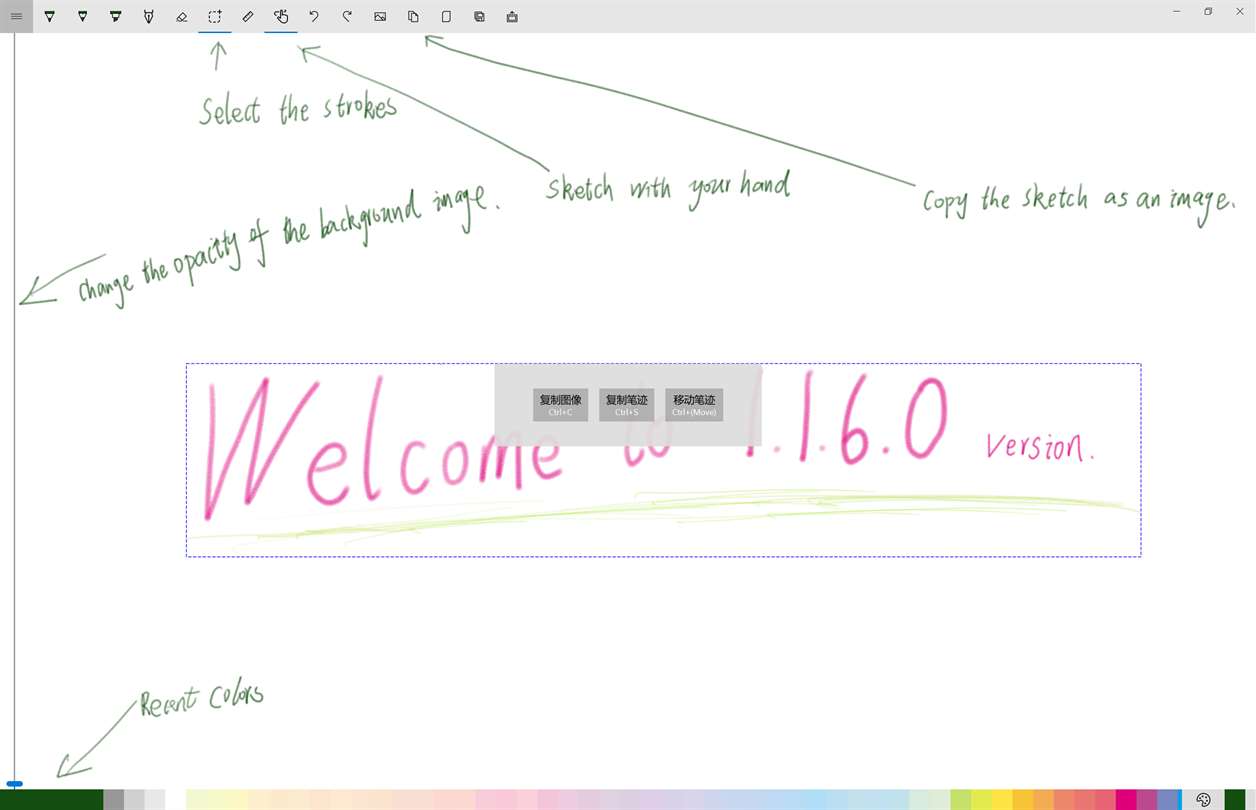Screen dimensions: 1256x810
Task: Share the sketch
Action: (512, 16)
